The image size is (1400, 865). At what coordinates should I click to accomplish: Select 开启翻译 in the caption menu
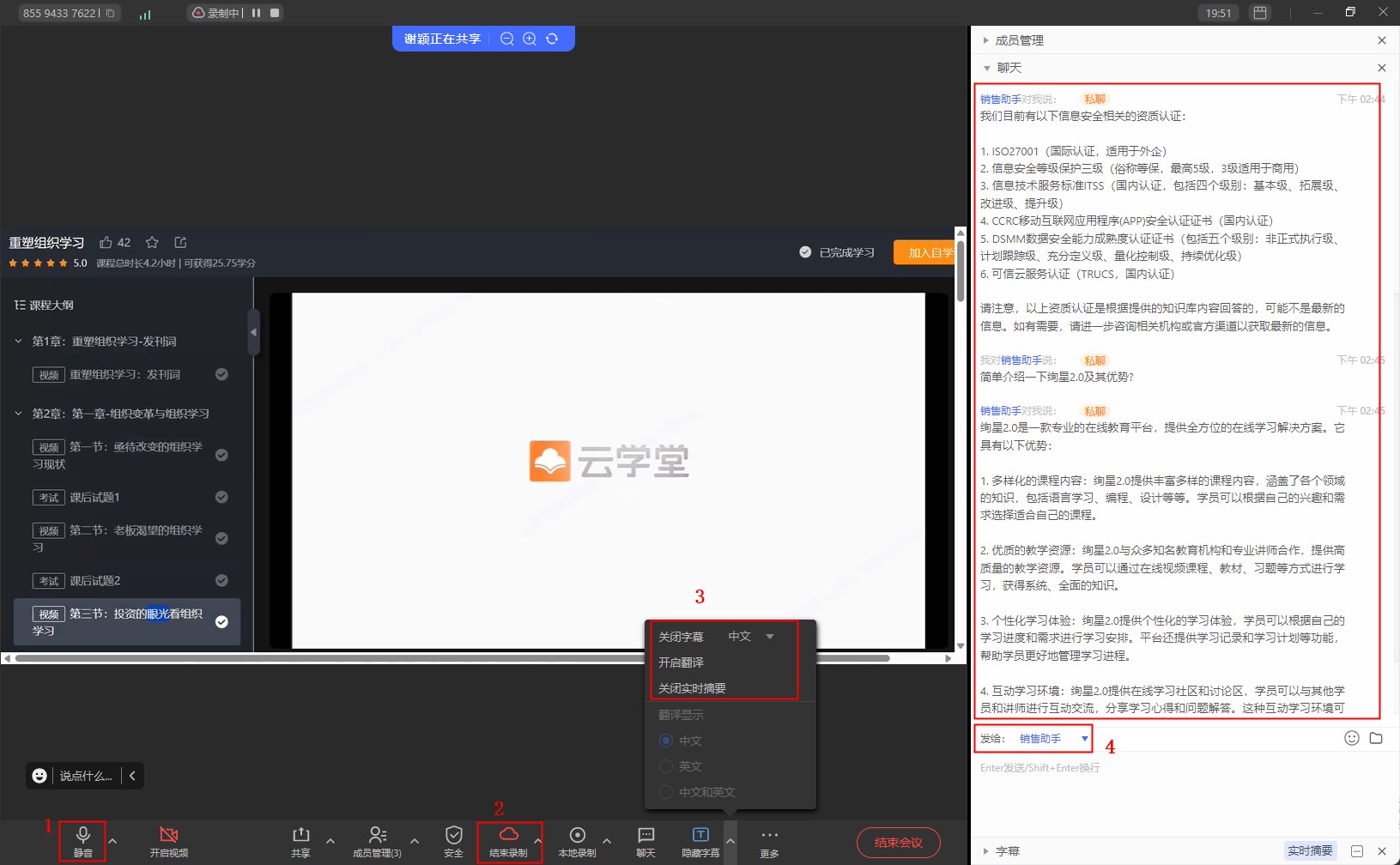click(x=681, y=662)
